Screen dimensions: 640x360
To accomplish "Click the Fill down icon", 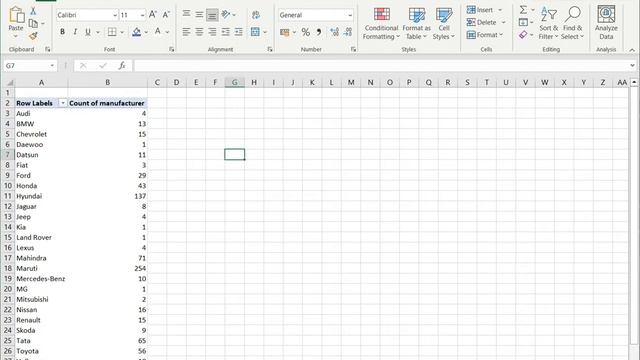I will 523,22.
